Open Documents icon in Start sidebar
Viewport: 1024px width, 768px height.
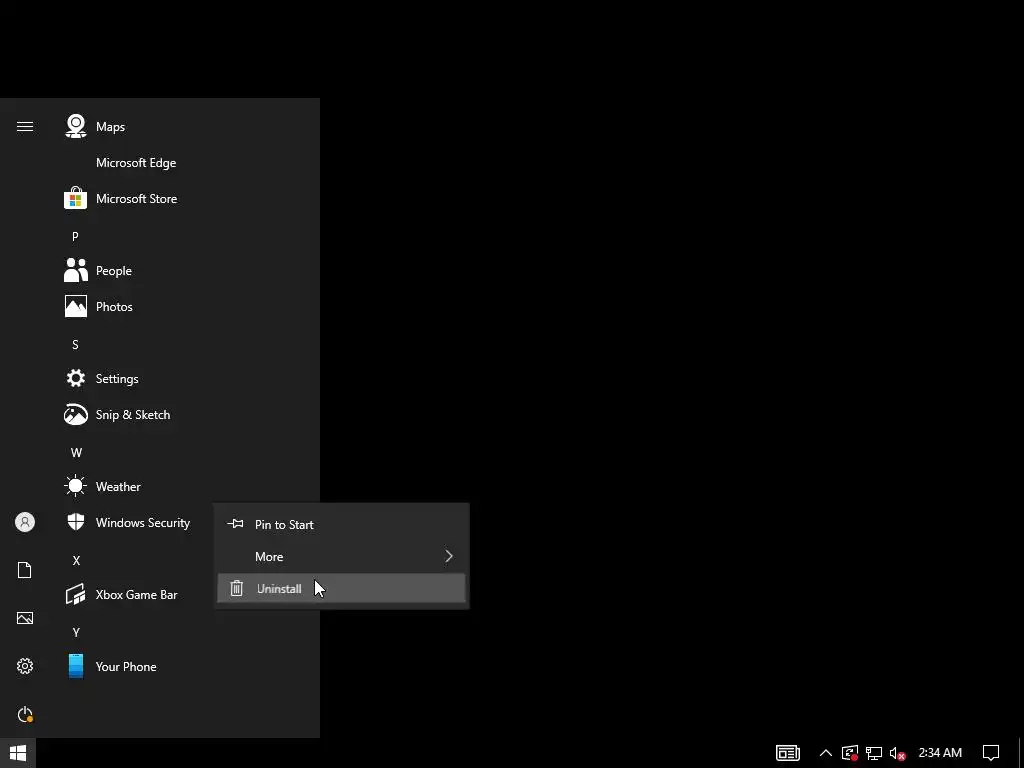(25, 570)
